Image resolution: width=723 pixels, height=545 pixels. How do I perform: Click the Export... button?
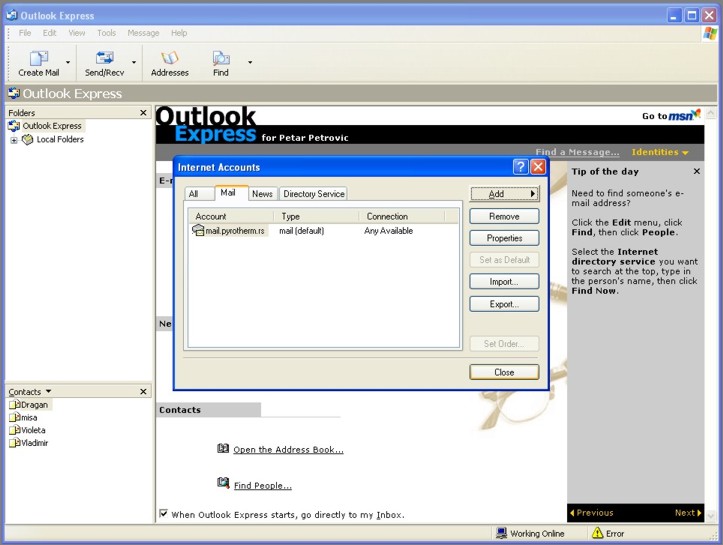[504, 304]
